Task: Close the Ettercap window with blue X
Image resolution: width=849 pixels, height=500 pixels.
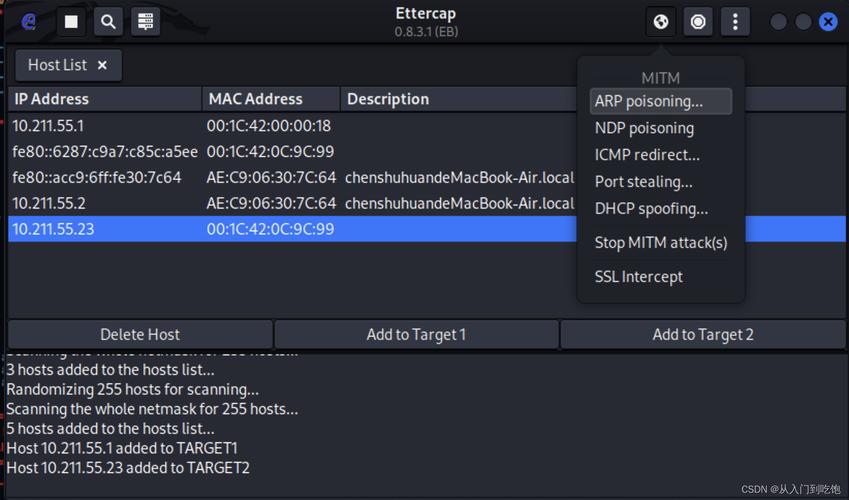Action: 828,22
